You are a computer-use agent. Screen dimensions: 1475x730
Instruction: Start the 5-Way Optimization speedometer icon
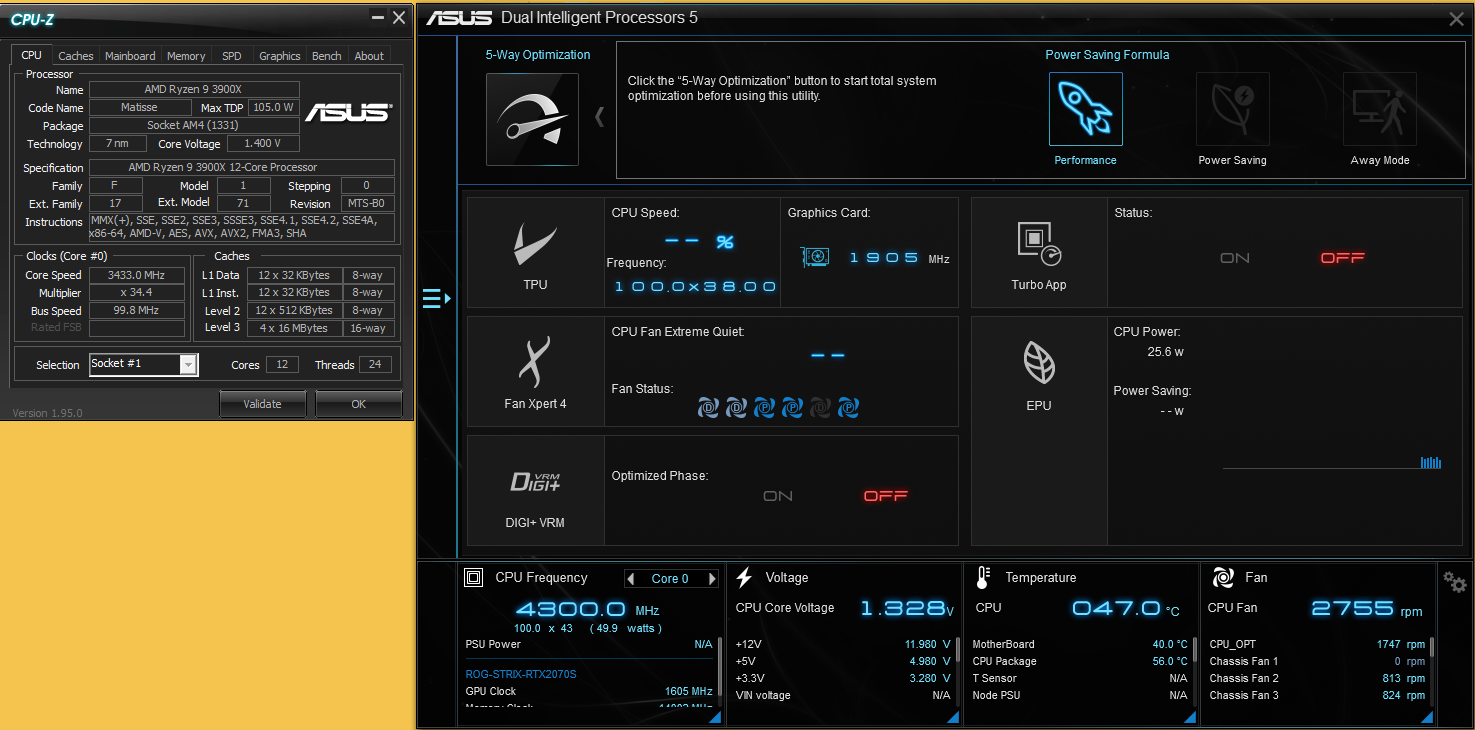coord(532,119)
